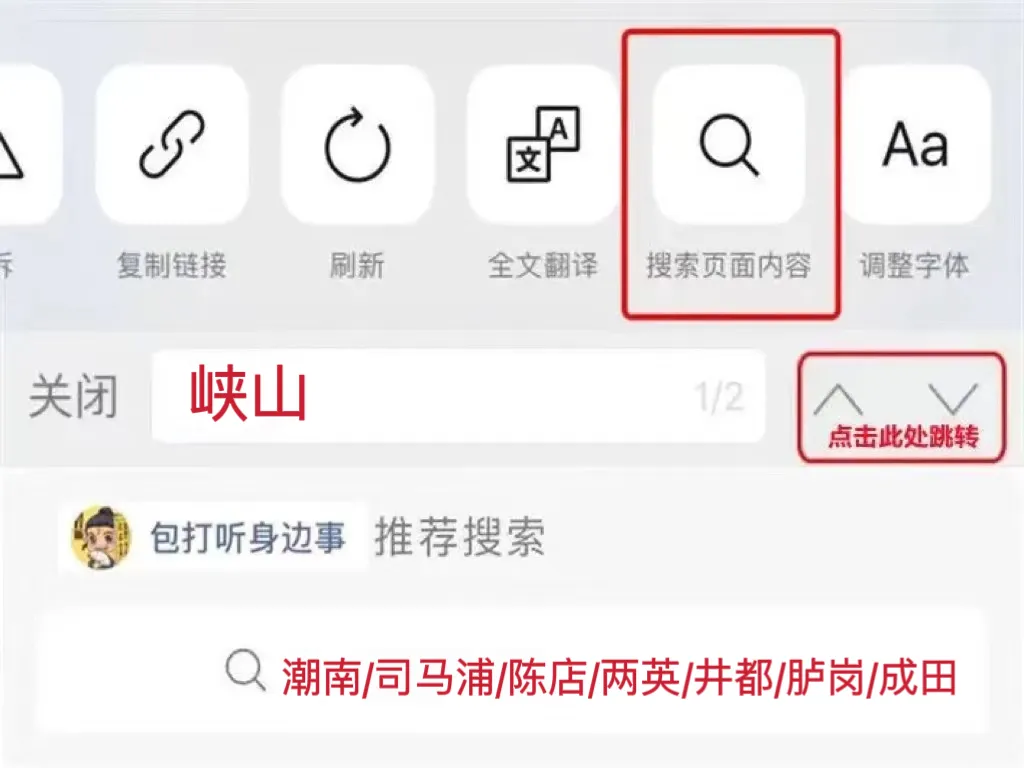Screen dimensions: 1024x768
Task: Open the Aa adjust font icon
Action: (x=915, y=144)
